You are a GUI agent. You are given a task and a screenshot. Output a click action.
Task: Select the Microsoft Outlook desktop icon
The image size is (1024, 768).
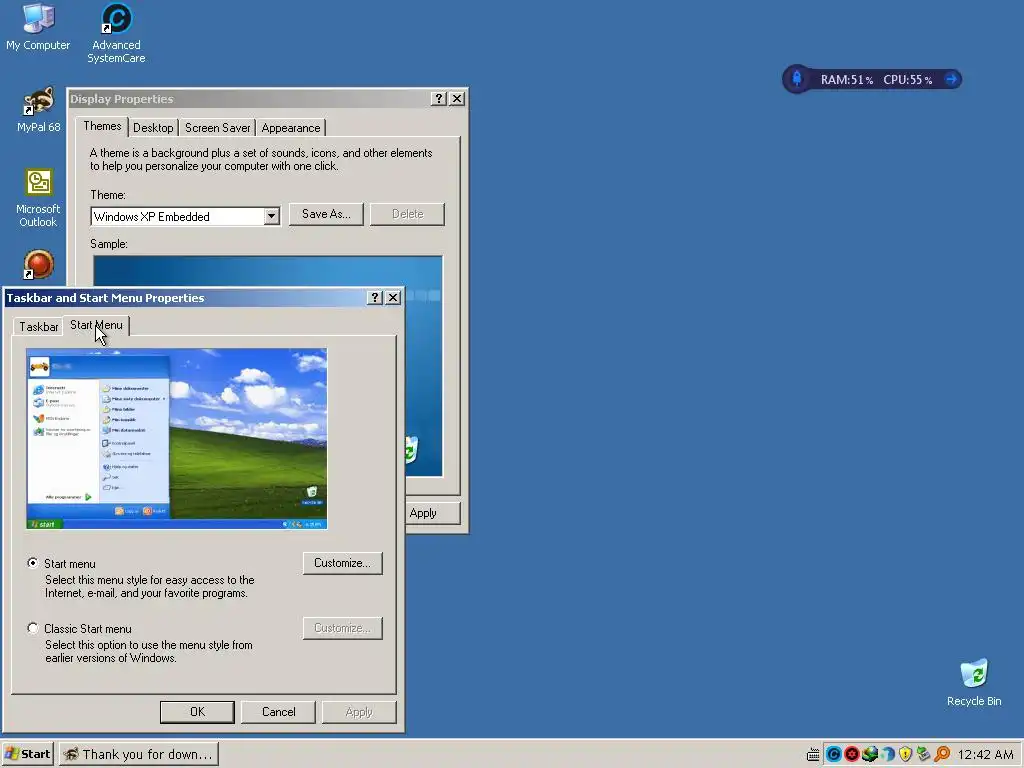38,199
